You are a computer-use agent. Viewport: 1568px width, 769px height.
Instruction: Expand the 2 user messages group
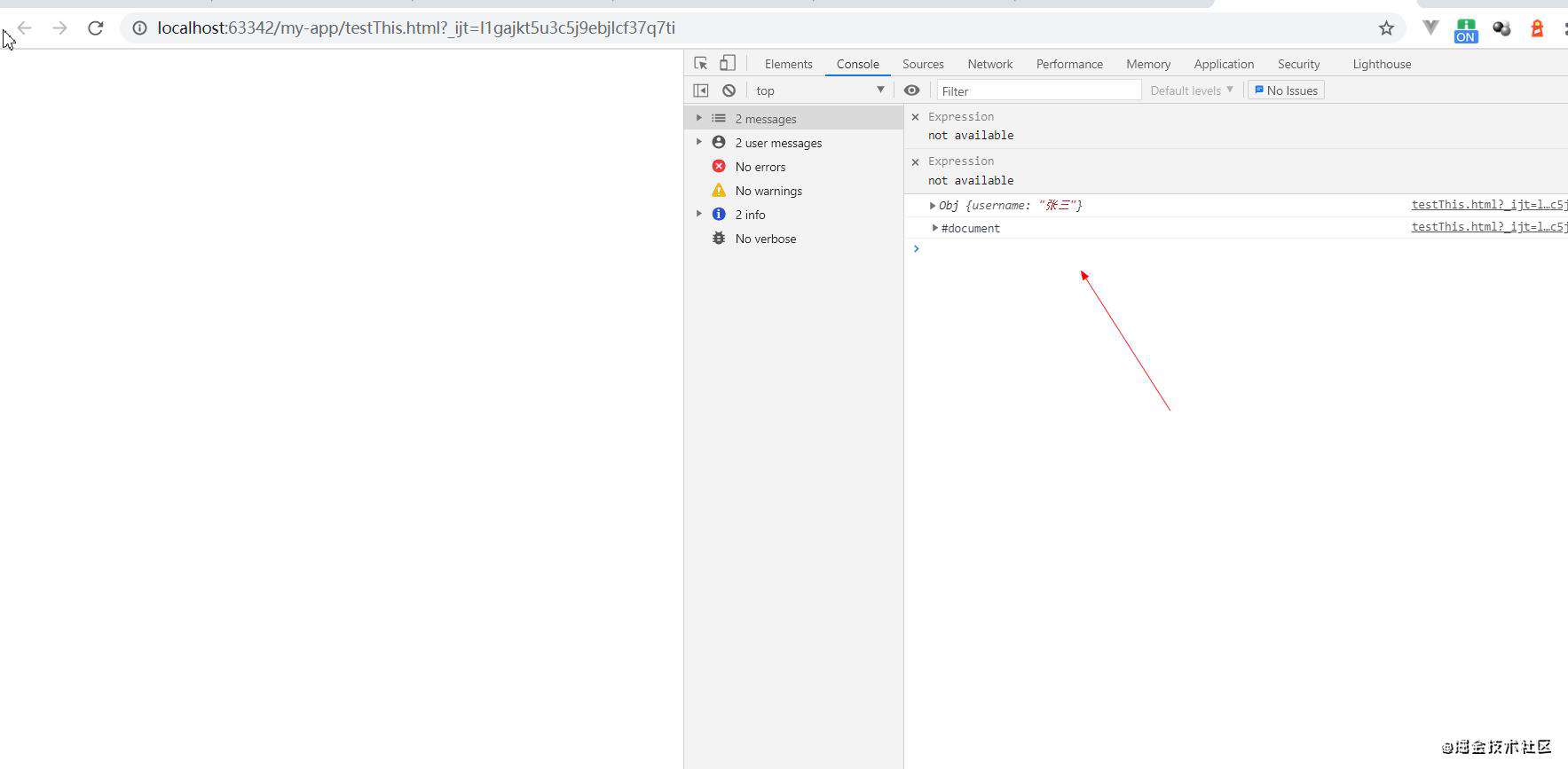[699, 142]
